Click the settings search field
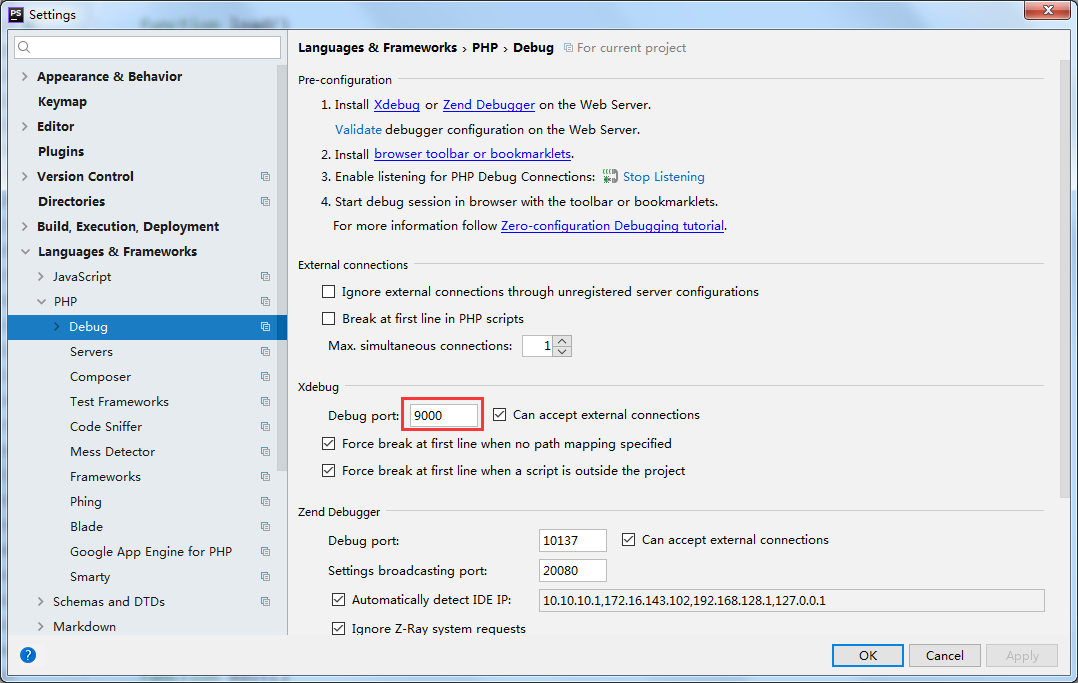Image resolution: width=1078 pixels, height=683 pixels. click(x=148, y=47)
